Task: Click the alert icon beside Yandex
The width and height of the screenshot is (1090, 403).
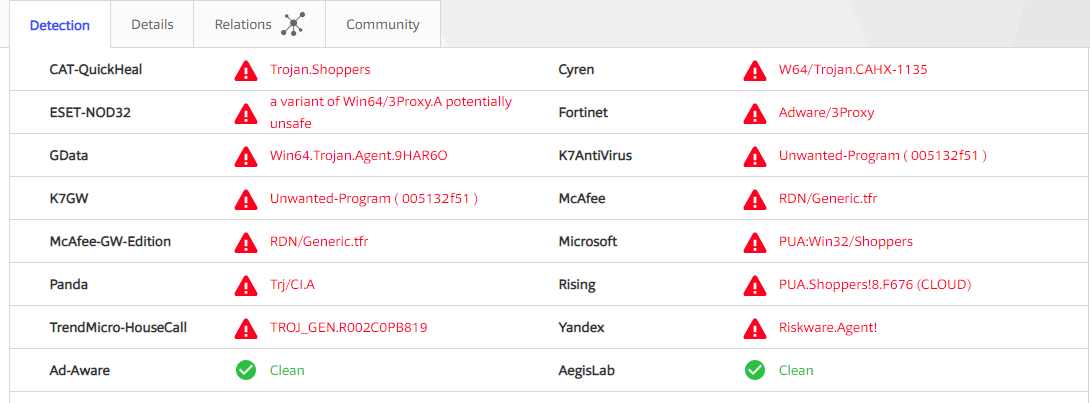Action: (755, 328)
